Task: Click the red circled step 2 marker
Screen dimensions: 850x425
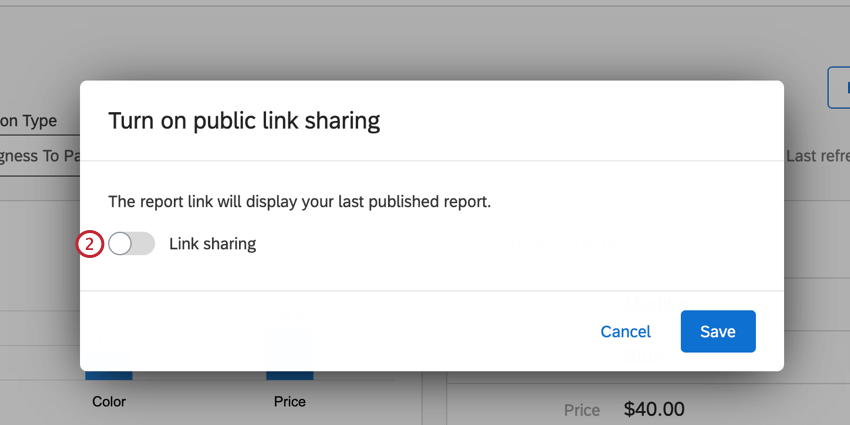Action: click(x=89, y=244)
